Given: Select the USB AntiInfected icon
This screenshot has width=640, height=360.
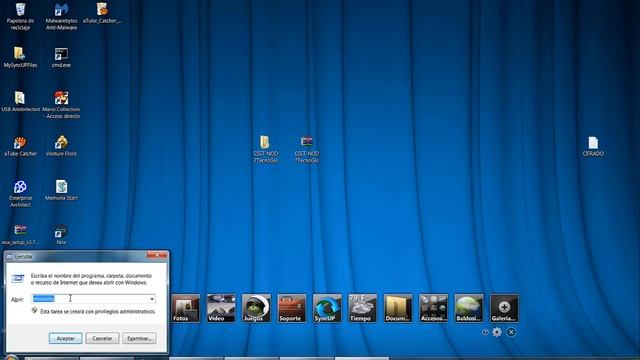Looking at the screenshot, I should point(20,101).
